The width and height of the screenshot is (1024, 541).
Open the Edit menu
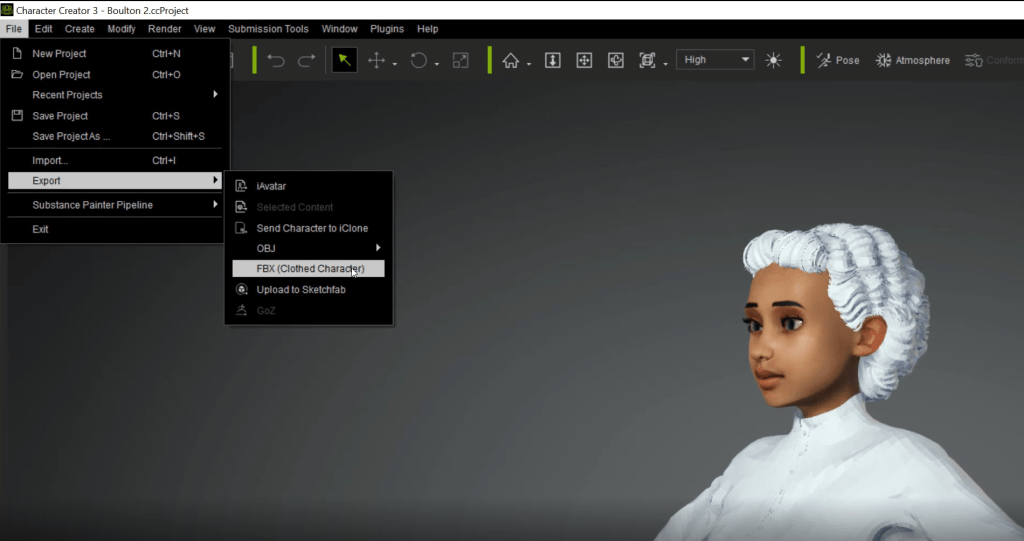[44, 29]
